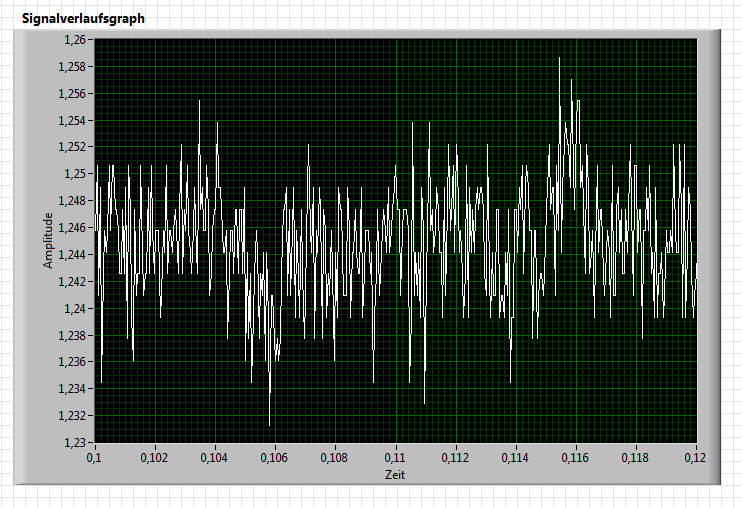
Task: Click the X-axis tick label 0,116
Action: pos(575,457)
